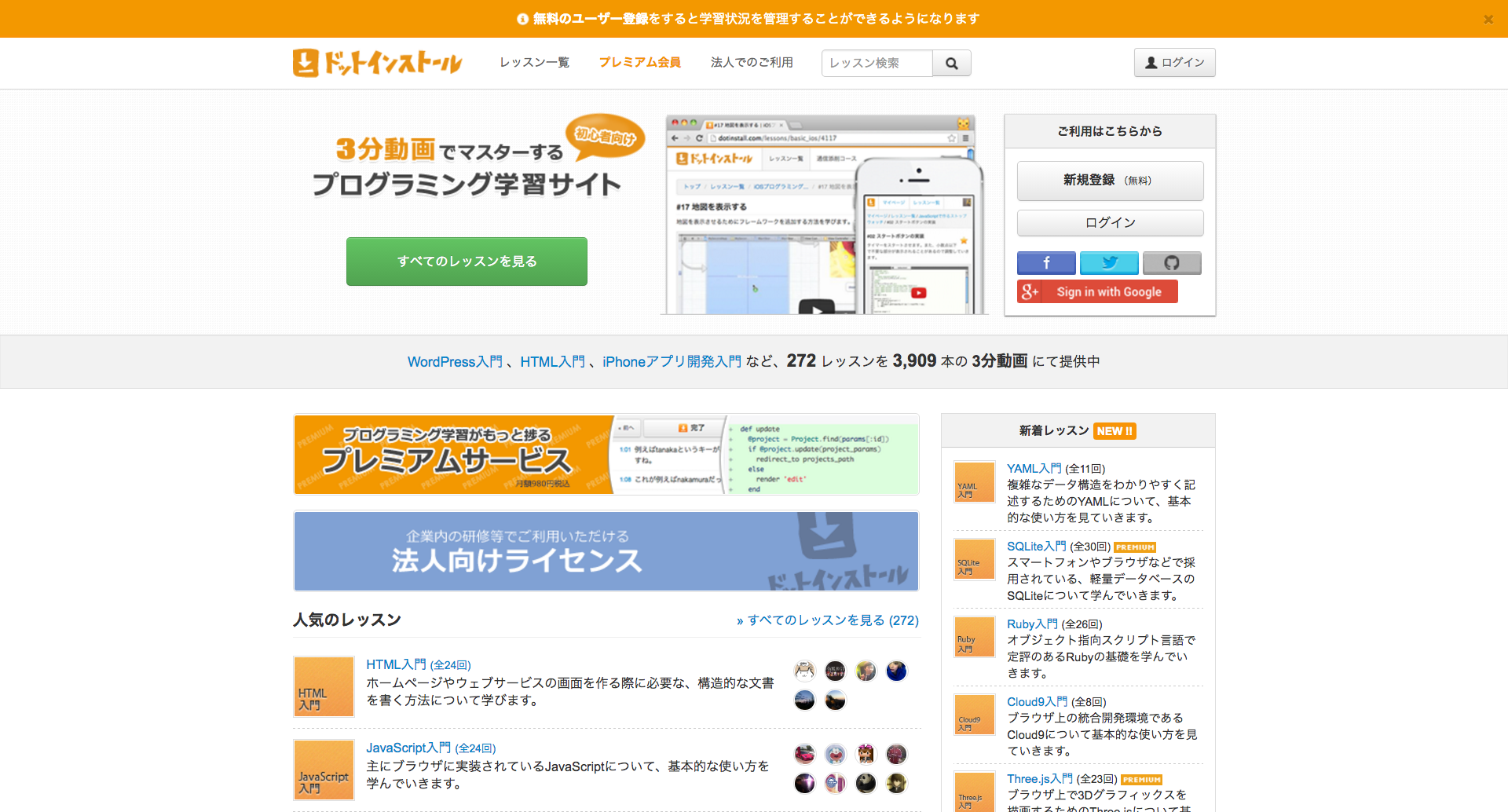1508x812 pixels.
Task: Follow the すべてのレッスンを見る (272) link
Action: 828,620
